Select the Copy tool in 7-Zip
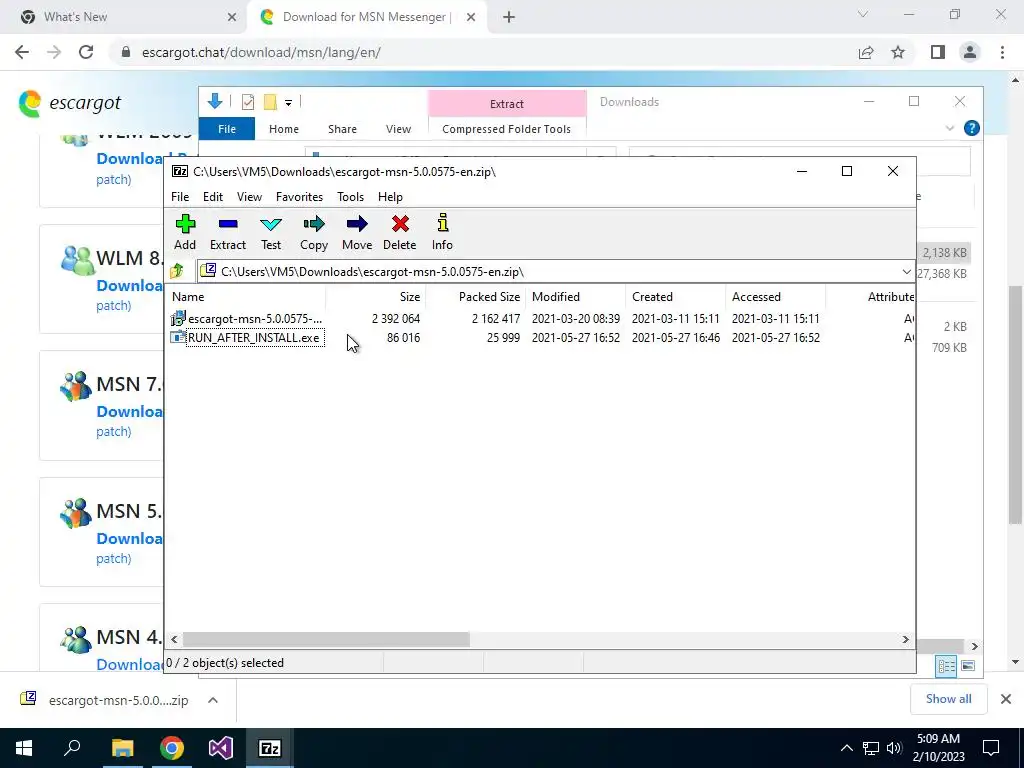 pyautogui.click(x=313, y=232)
